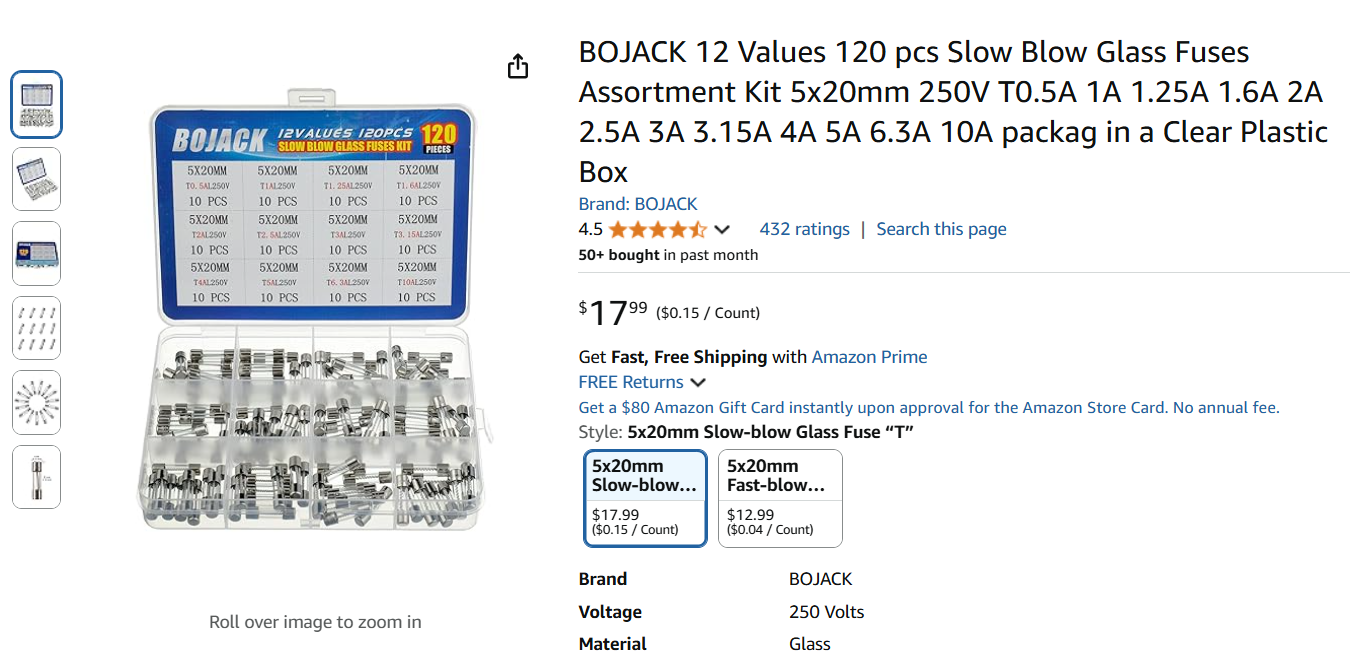Click the Search this page link
The height and width of the screenshot is (658, 1350).
pyautogui.click(x=941, y=229)
